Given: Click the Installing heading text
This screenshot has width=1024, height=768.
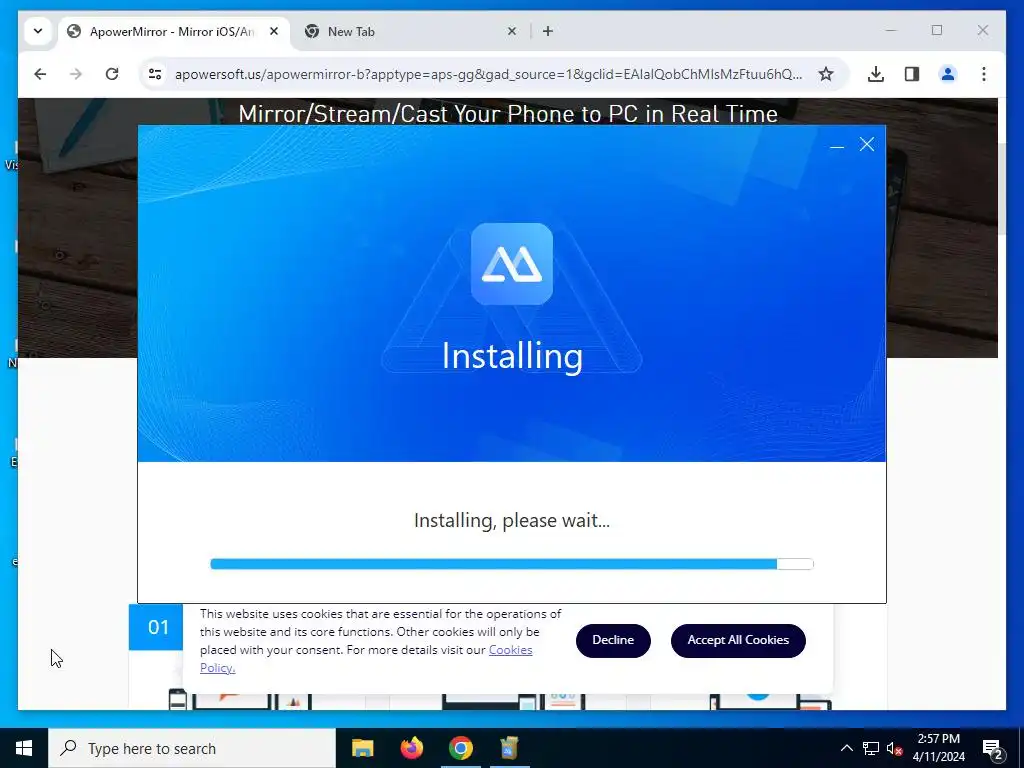Looking at the screenshot, I should coord(512,357).
